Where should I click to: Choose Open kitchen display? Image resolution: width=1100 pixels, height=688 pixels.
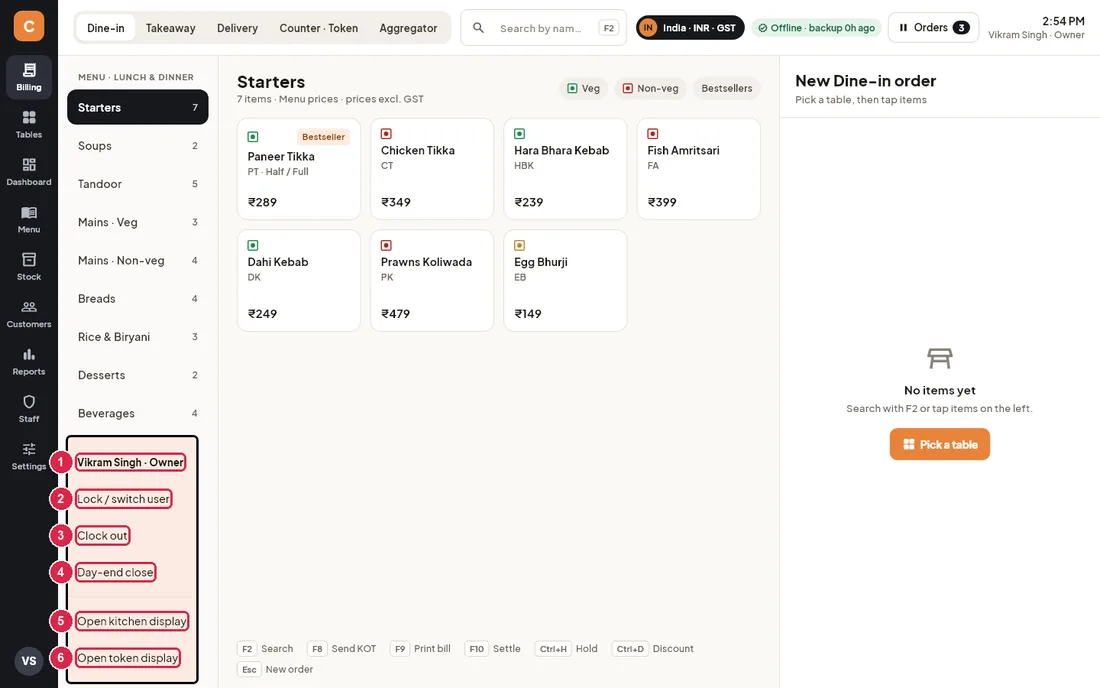pos(132,621)
